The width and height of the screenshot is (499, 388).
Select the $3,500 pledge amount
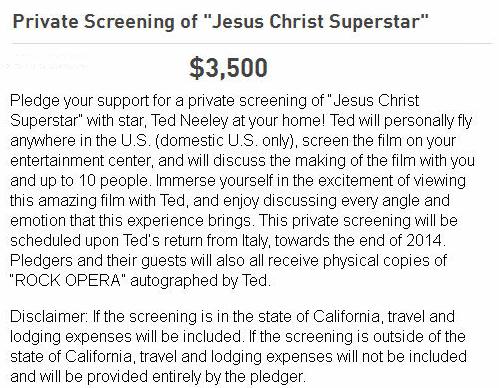tap(228, 68)
